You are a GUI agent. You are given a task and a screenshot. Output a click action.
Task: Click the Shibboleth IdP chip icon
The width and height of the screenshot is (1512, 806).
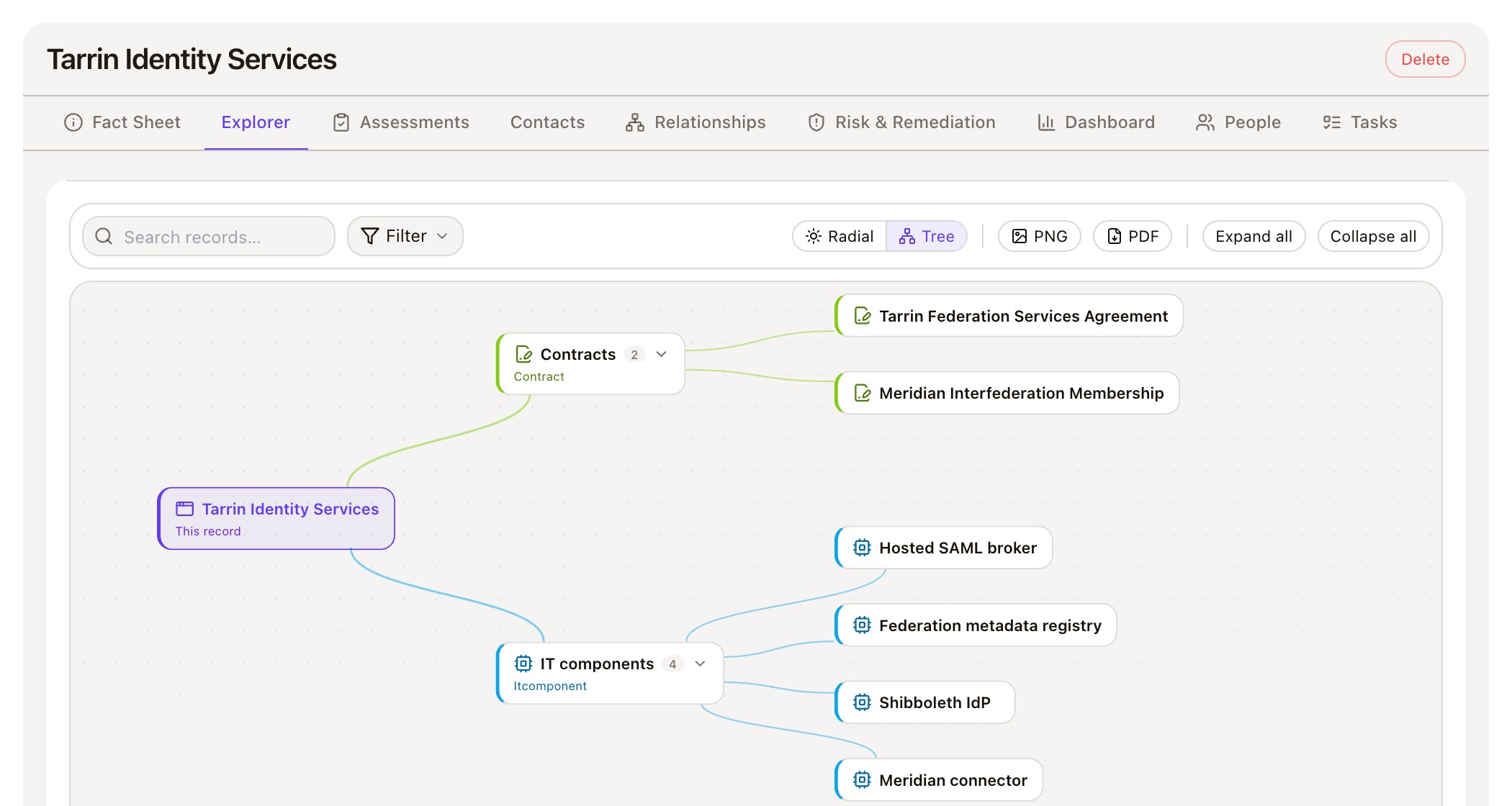tap(862, 702)
